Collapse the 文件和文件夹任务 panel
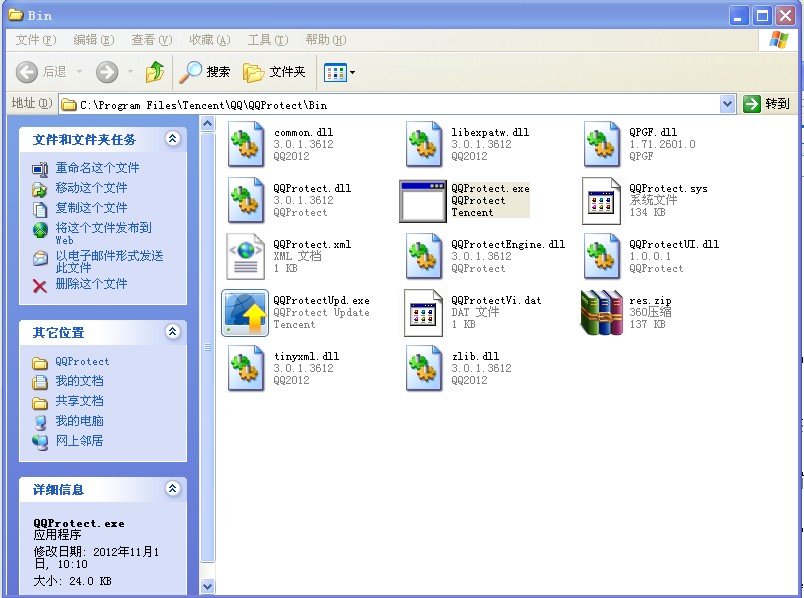 point(173,138)
